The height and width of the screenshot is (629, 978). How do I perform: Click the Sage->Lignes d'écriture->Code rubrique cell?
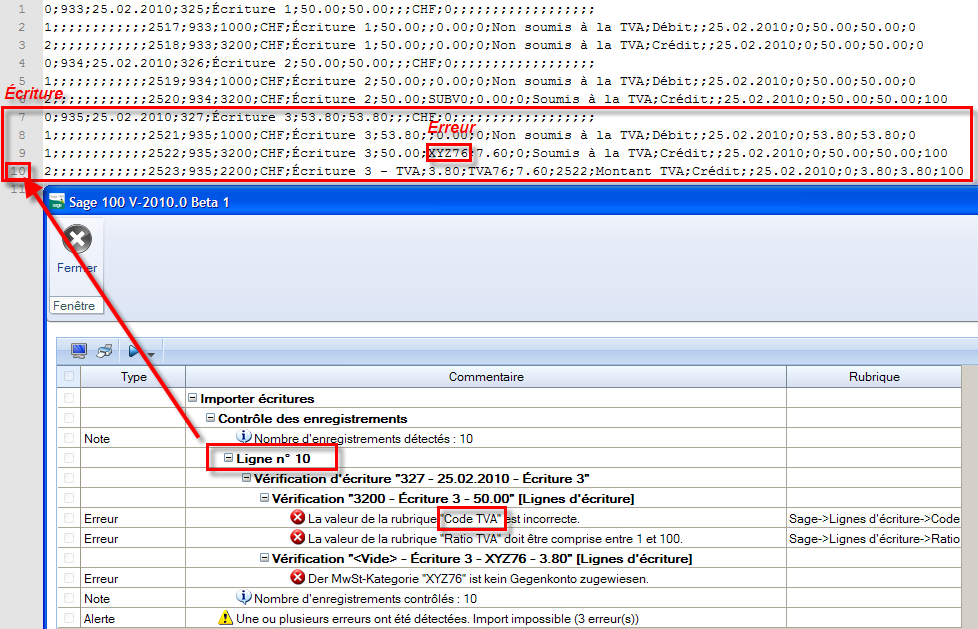874,519
